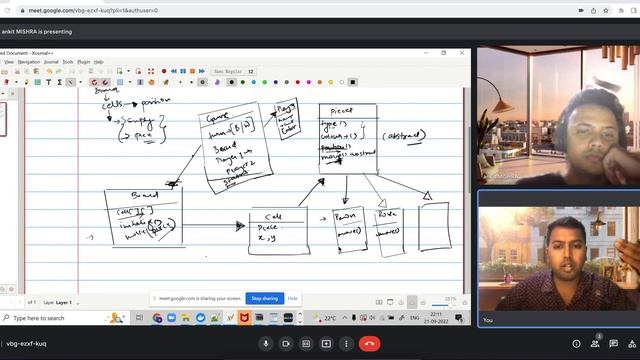Pause the audio playback

pyautogui.click(x=183, y=71)
